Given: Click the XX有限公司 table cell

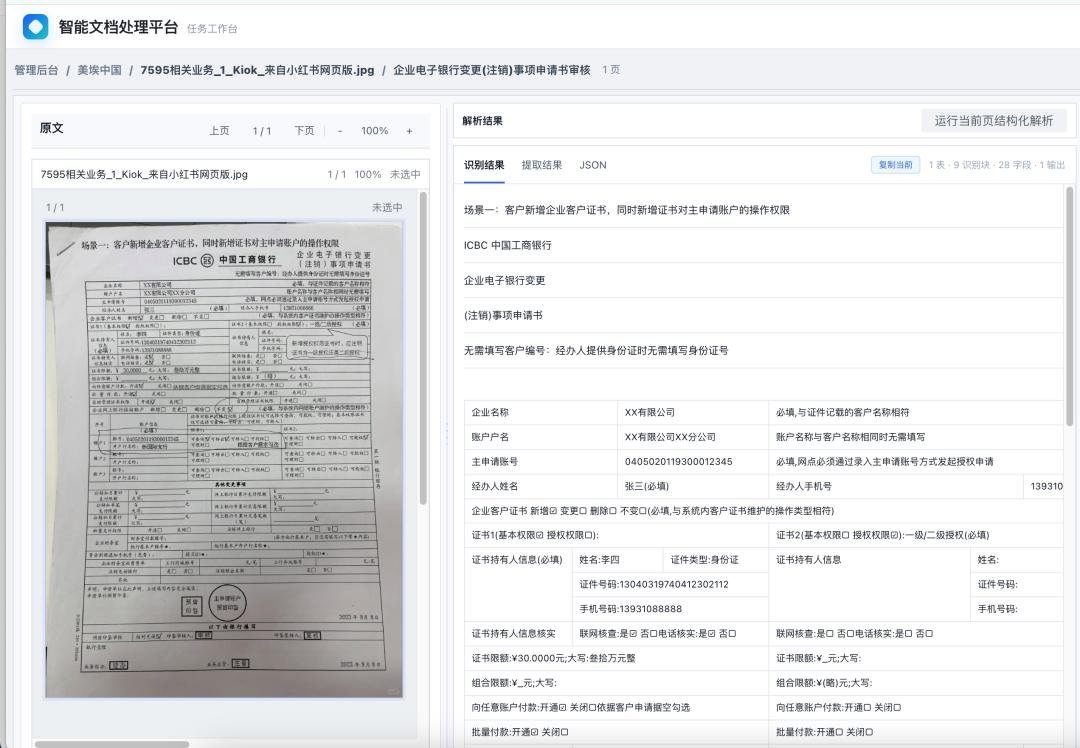Looking at the screenshot, I should click(x=693, y=413).
